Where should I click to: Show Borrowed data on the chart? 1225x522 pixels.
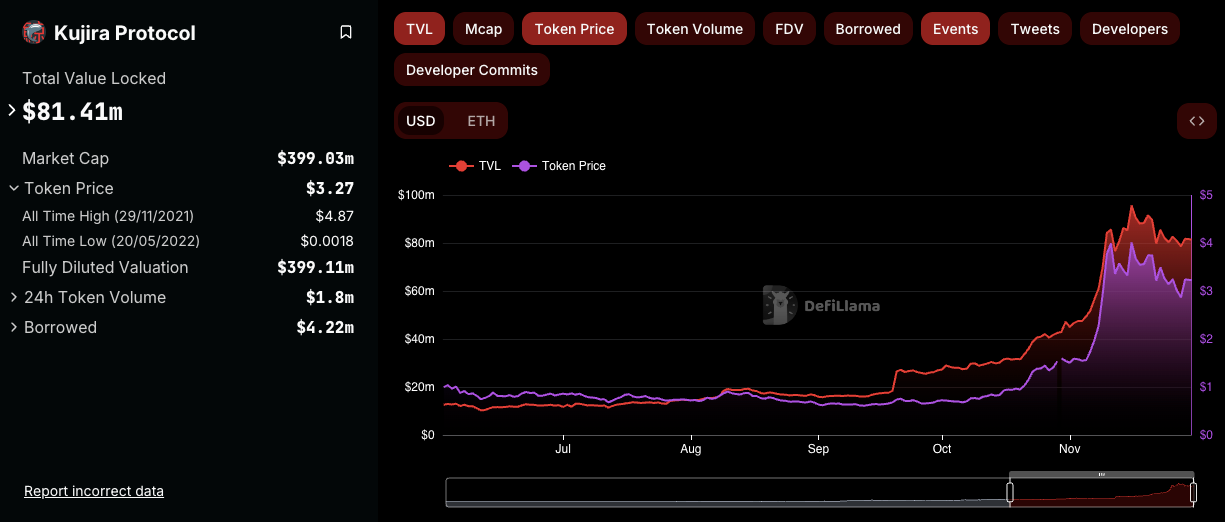click(x=868, y=29)
